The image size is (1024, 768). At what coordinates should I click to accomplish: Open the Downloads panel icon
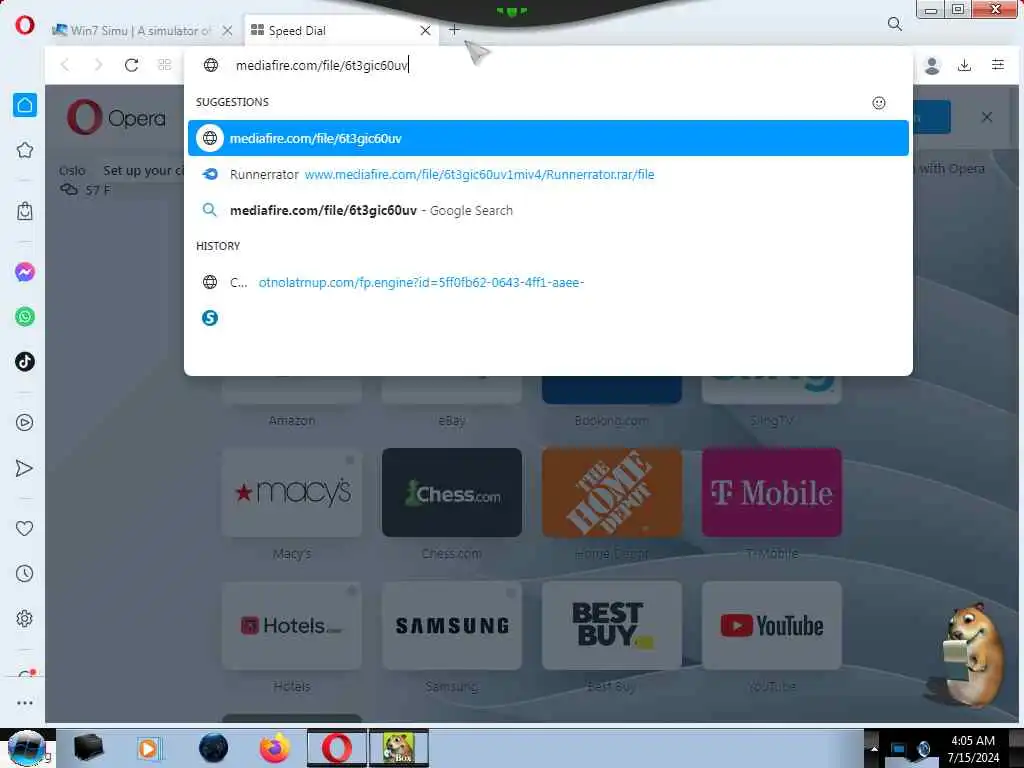pos(964,65)
